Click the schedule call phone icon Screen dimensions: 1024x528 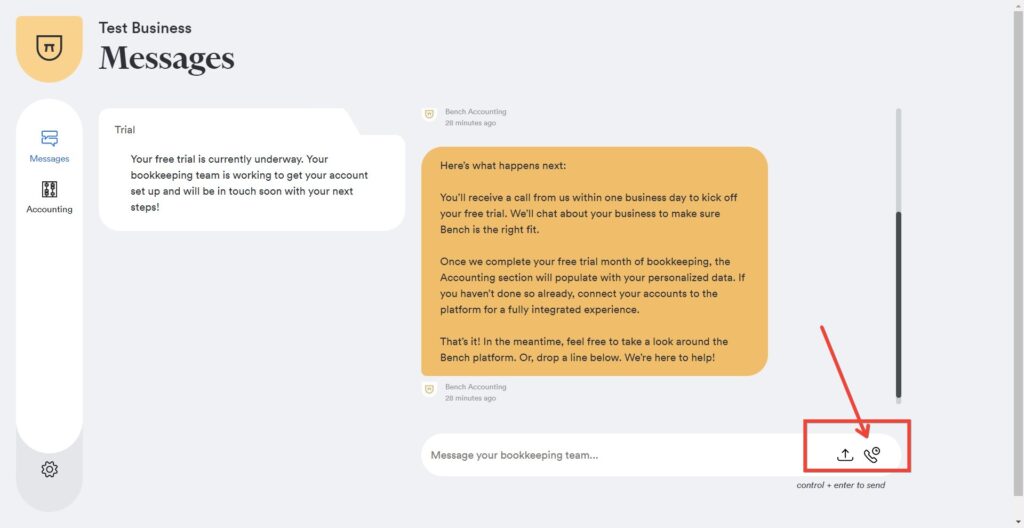872,455
